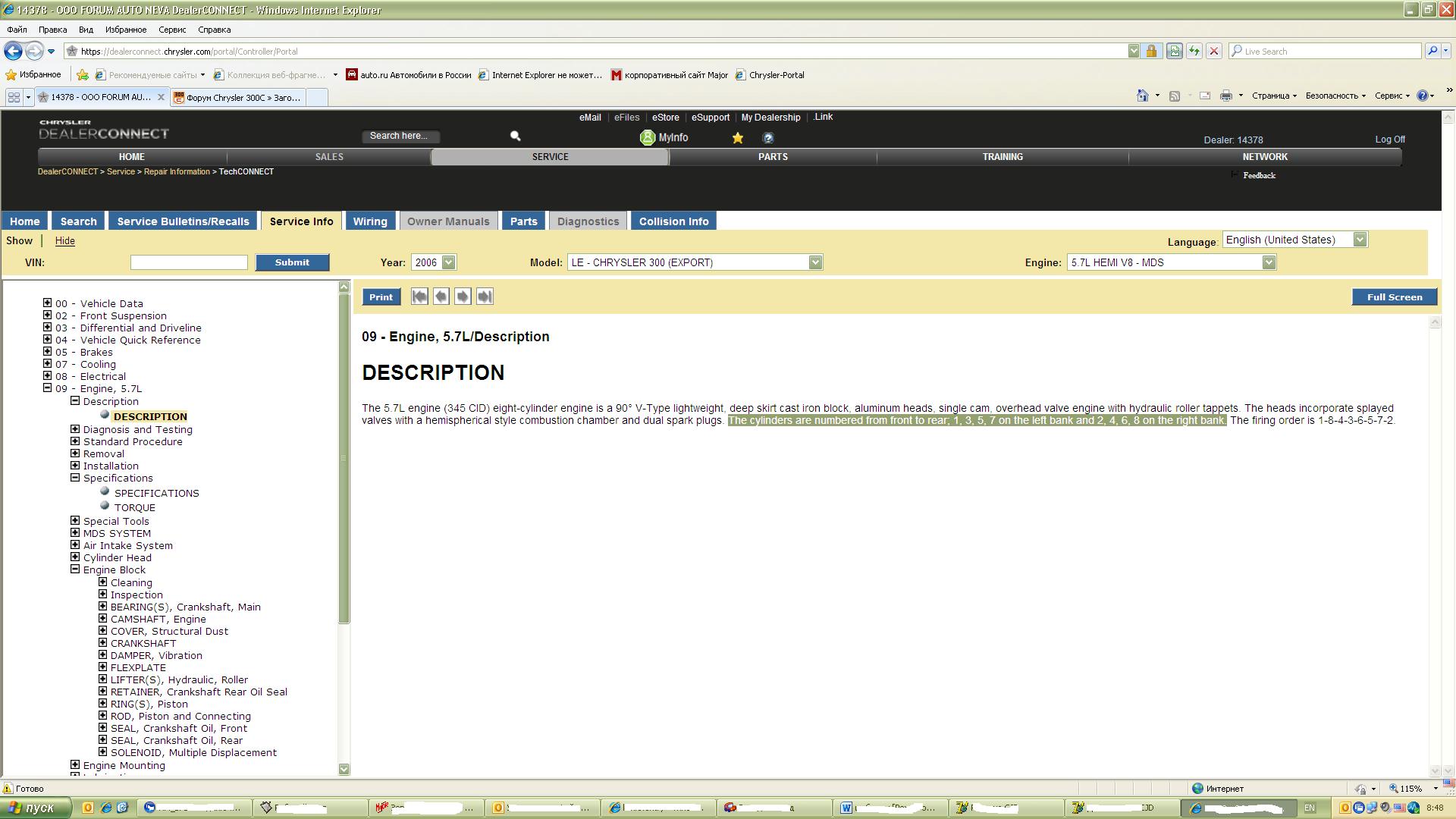The image size is (1456, 819).
Task: Click the search magnifier icon in DealerCONNECT
Action: (x=516, y=136)
